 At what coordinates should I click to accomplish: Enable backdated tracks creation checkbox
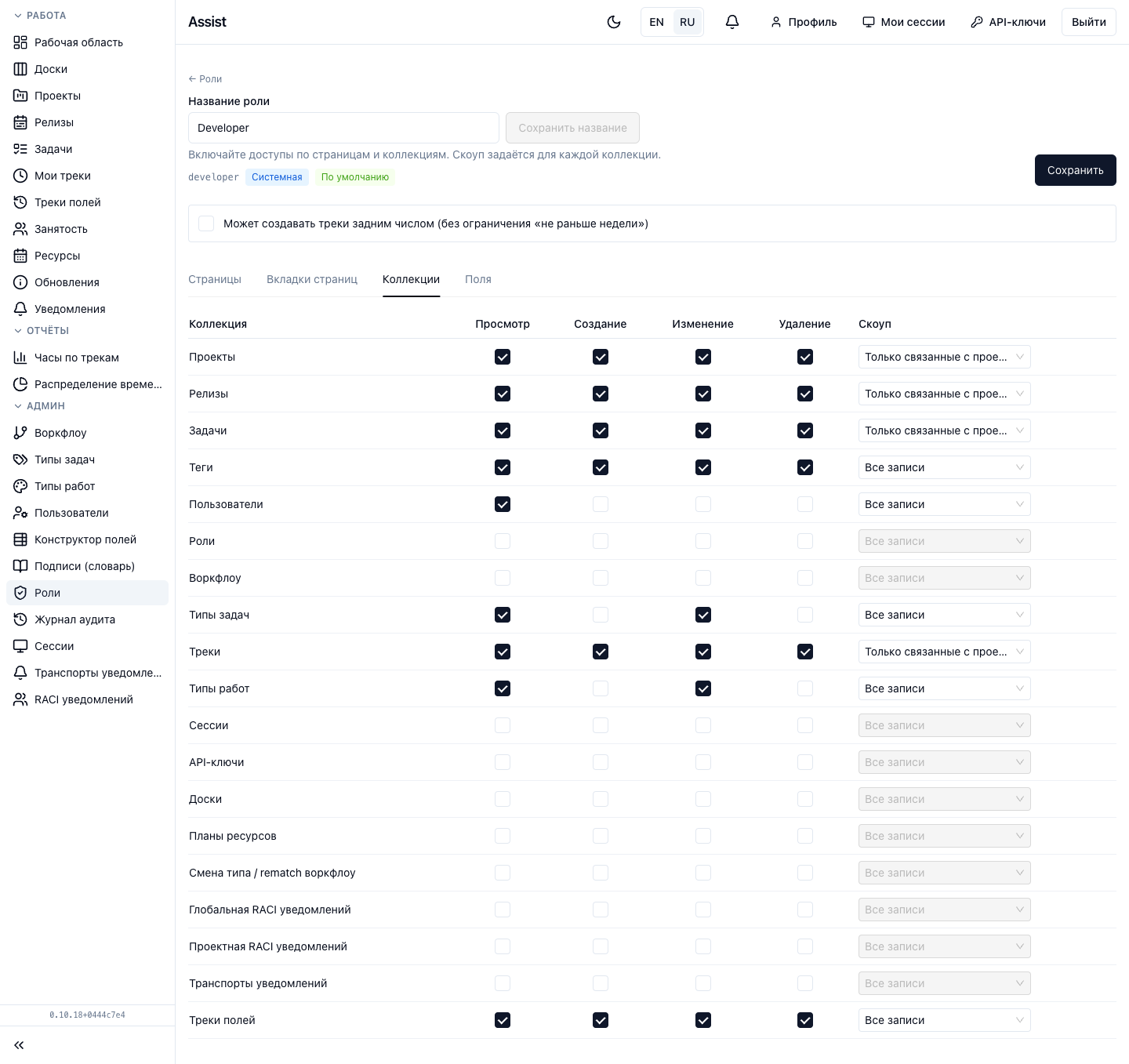point(206,223)
